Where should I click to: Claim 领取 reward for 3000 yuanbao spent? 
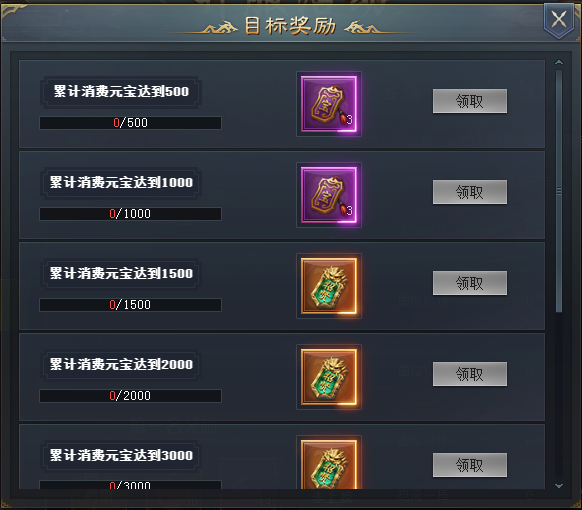[x=470, y=465]
